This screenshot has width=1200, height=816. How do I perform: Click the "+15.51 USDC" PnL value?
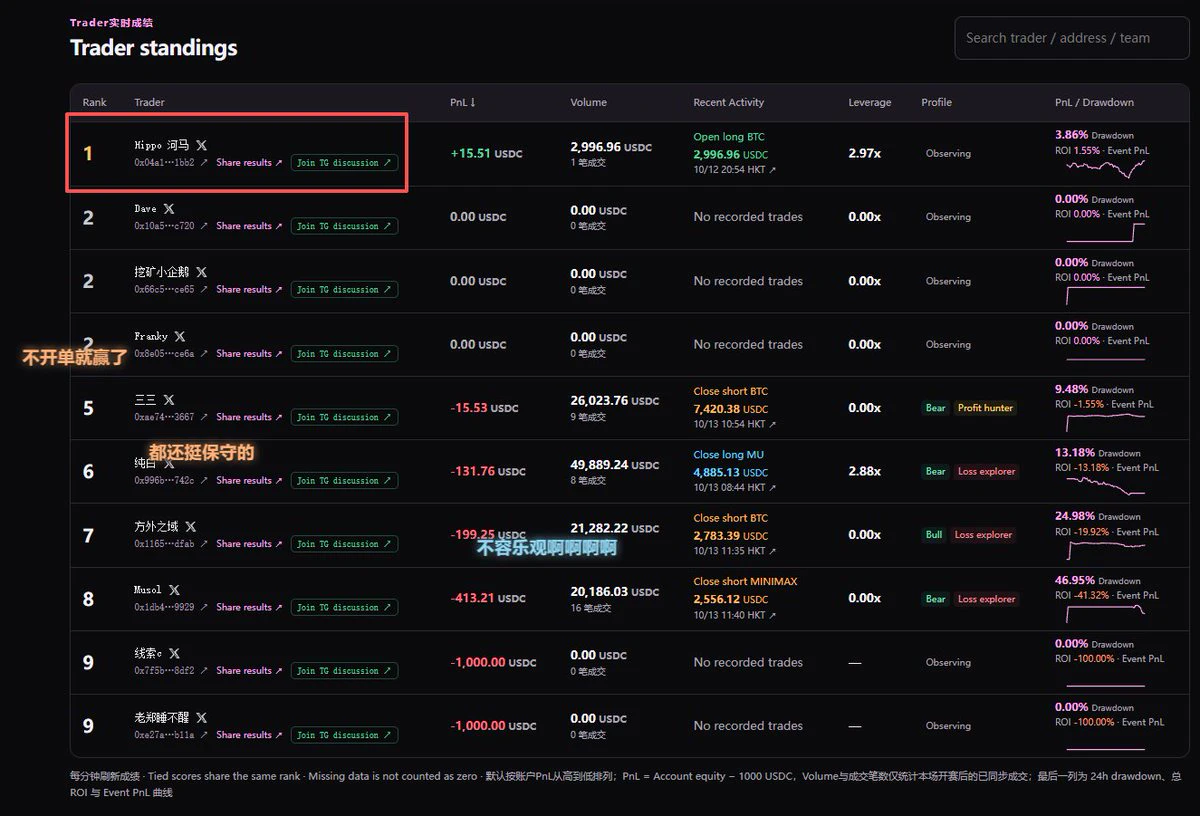click(487, 154)
